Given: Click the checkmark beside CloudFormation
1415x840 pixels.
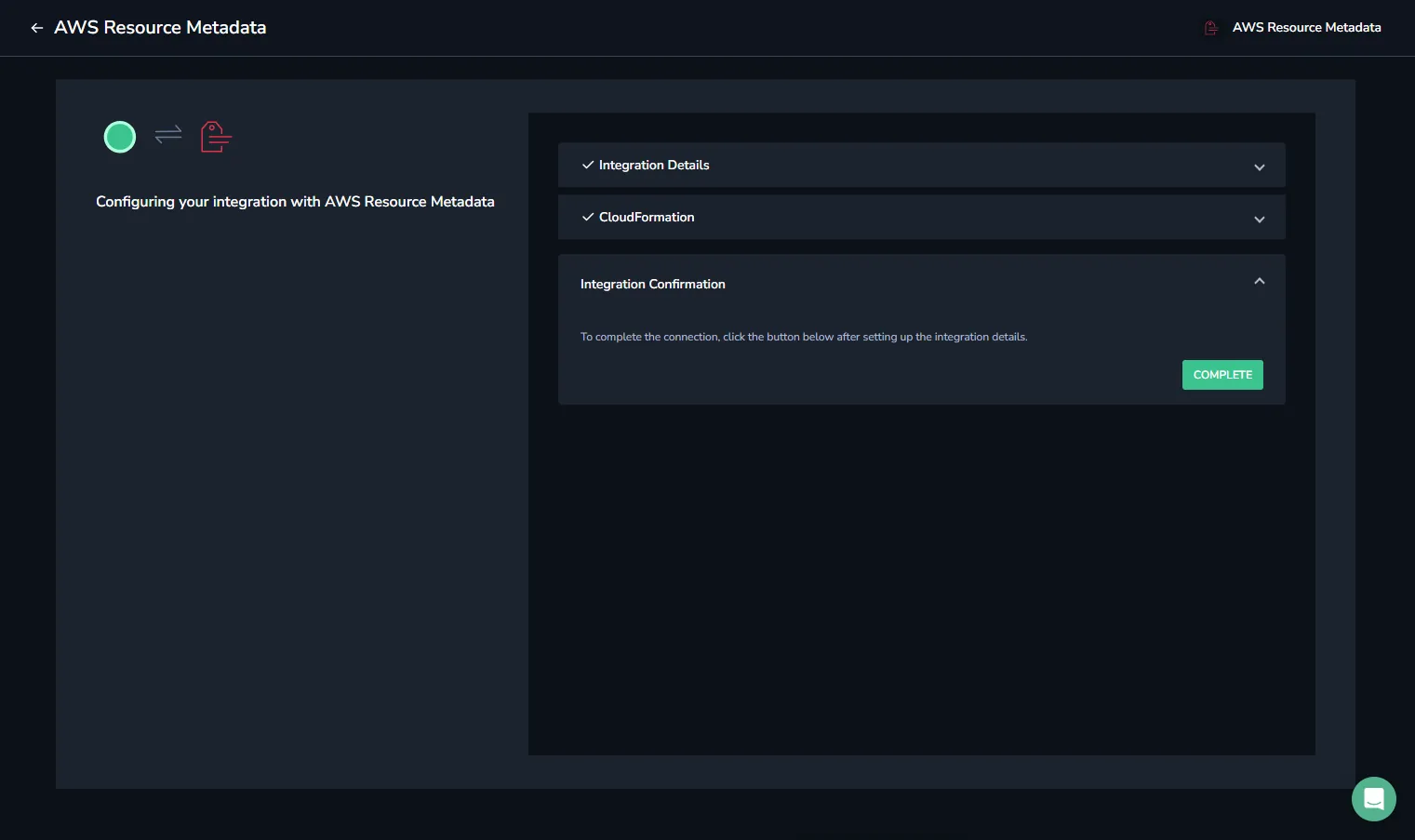Looking at the screenshot, I should 588,217.
